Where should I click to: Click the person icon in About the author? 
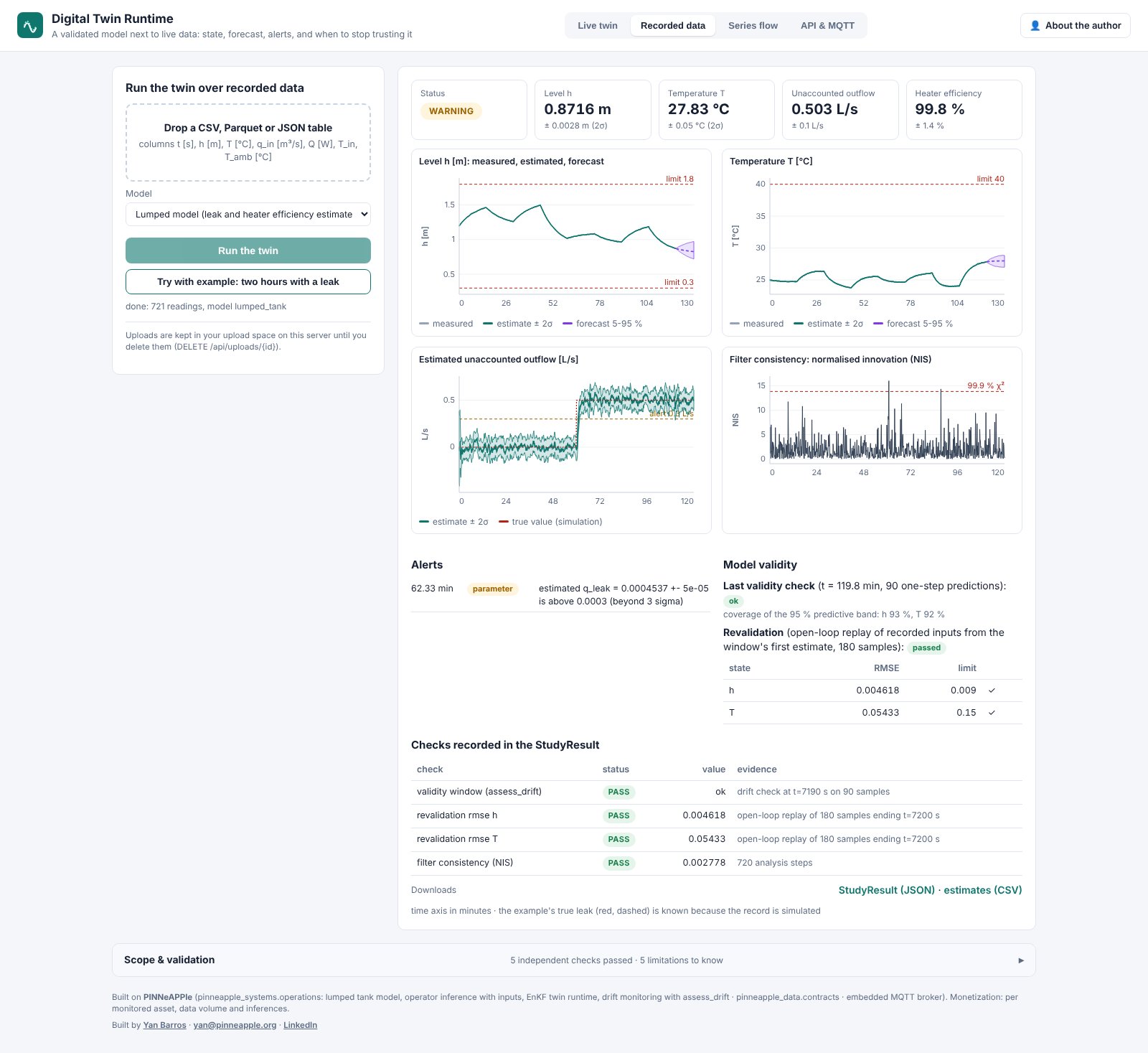[x=1035, y=26]
